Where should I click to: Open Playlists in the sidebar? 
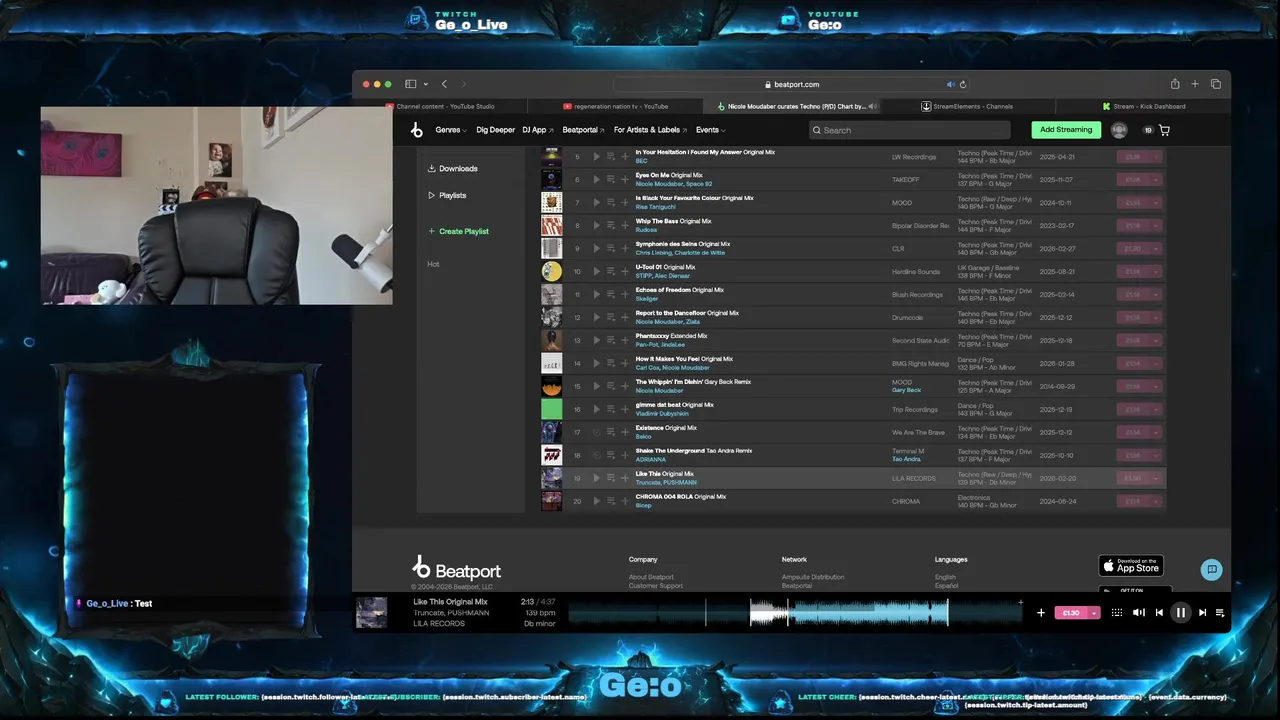(x=447, y=195)
